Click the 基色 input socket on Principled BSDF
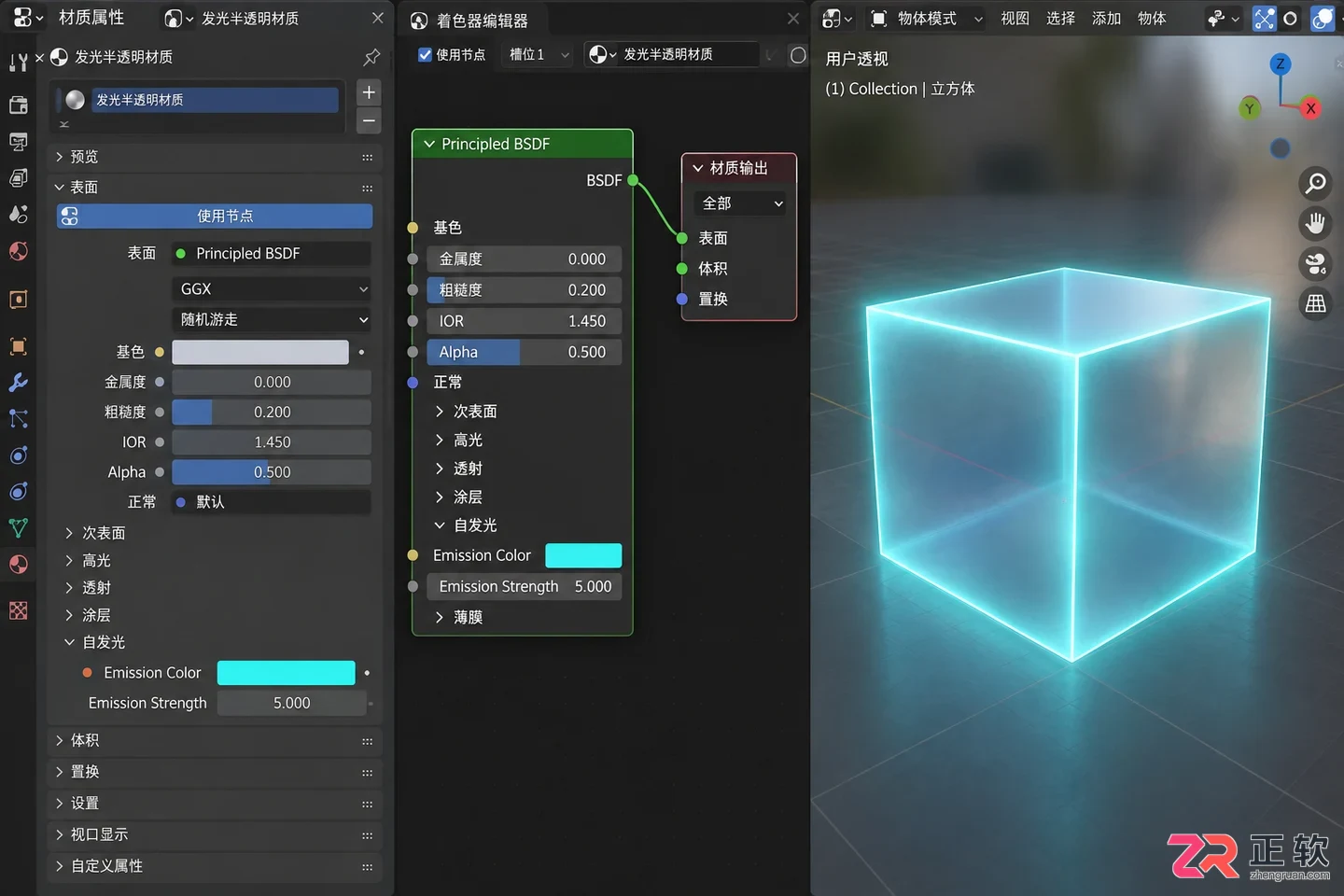1344x896 pixels. click(x=413, y=228)
